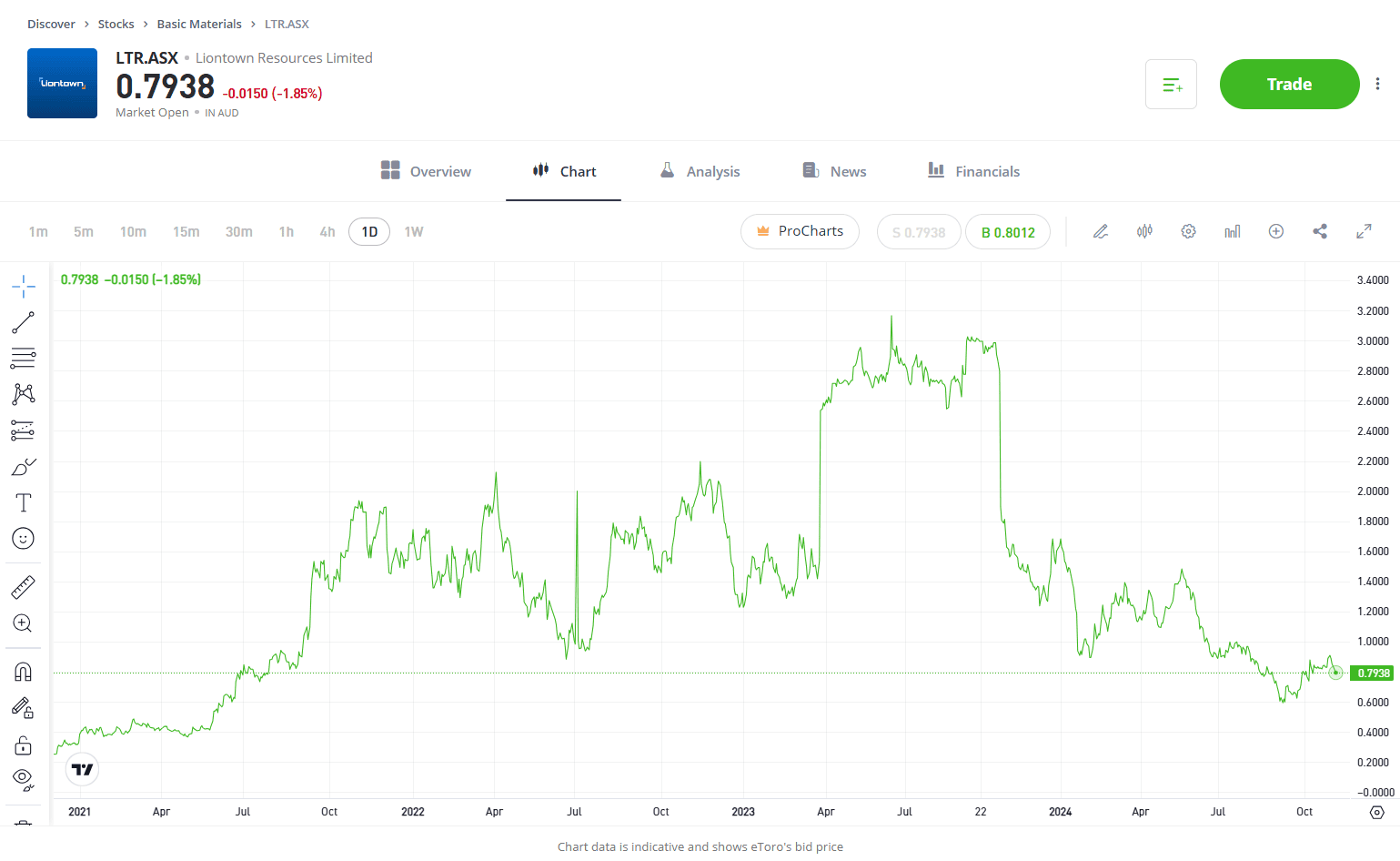Image resolution: width=1400 pixels, height=861 pixels.
Task: Select the 1W timeframe interval
Action: click(414, 232)
